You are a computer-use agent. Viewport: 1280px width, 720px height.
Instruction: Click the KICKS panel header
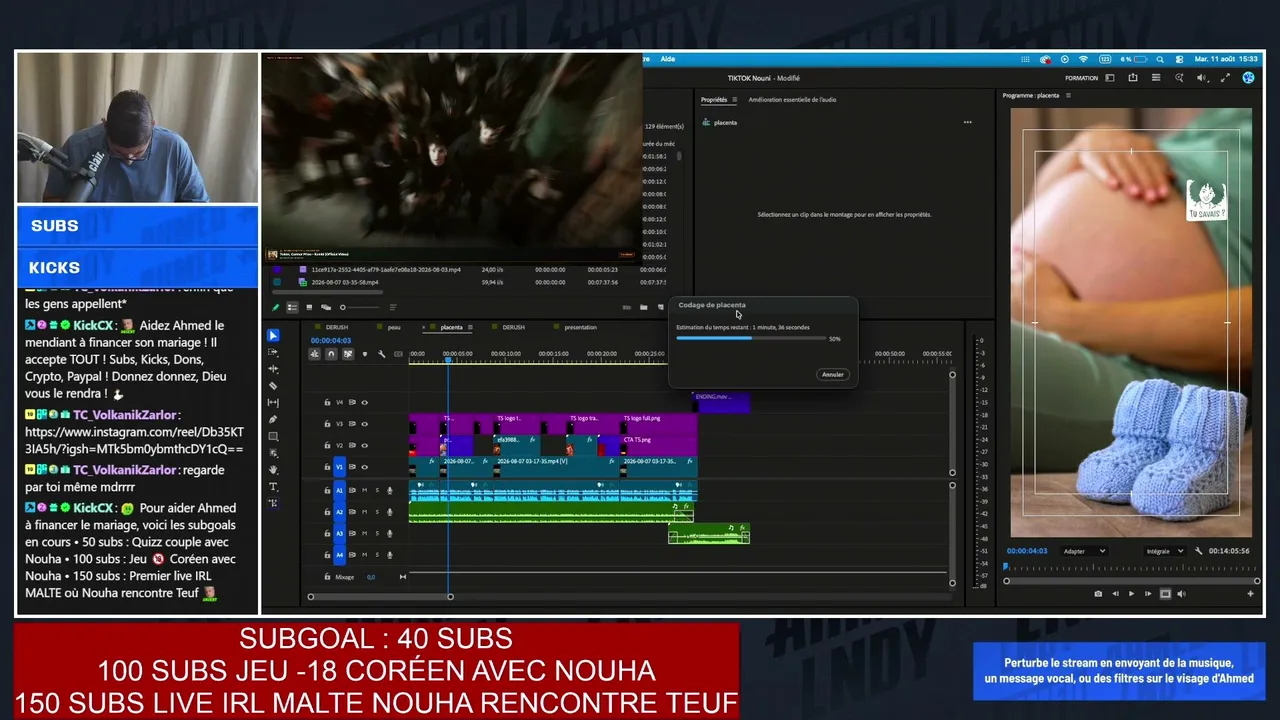tap(137, 268)
